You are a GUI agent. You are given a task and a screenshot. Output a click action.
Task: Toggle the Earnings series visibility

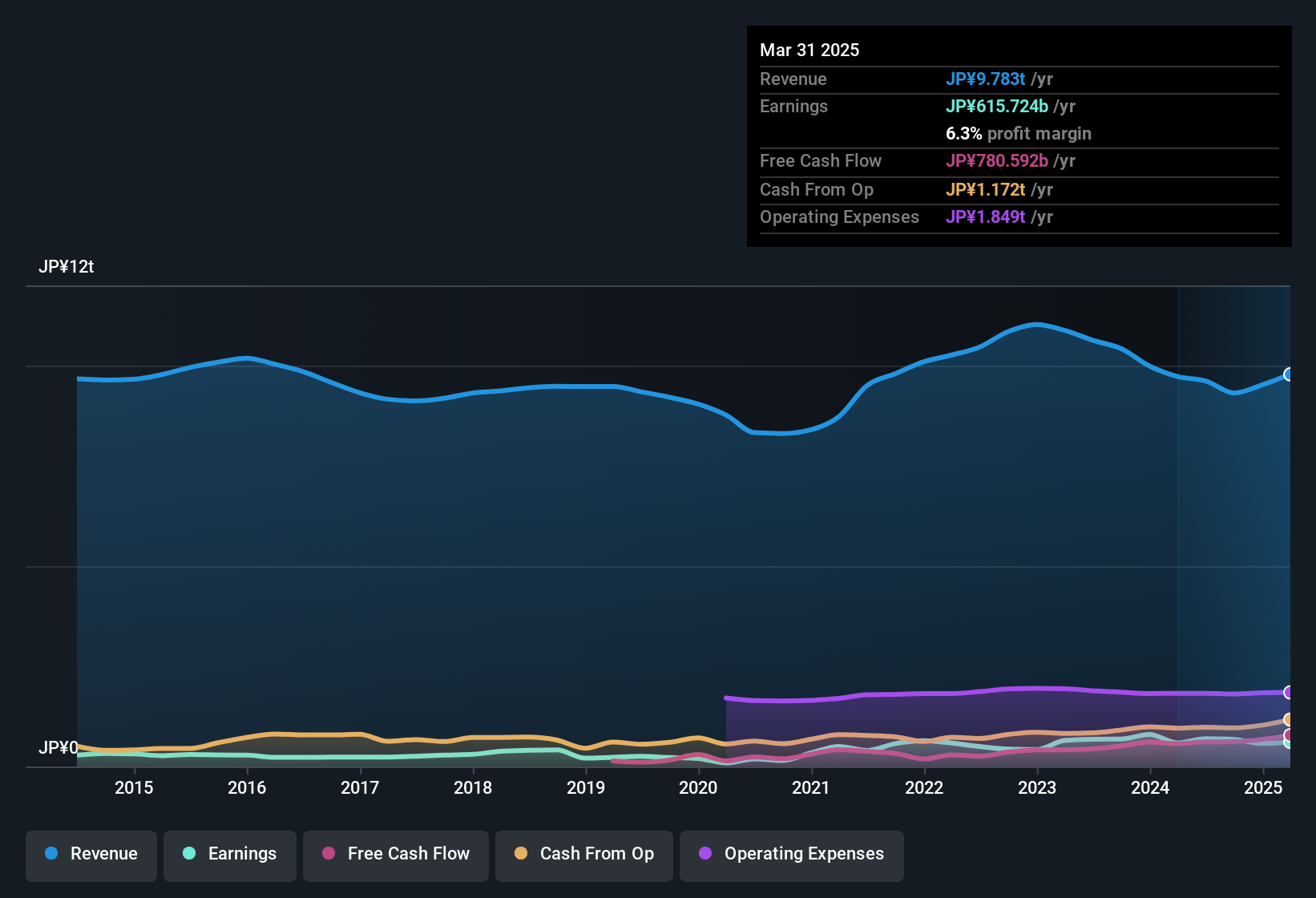[229, 854]
